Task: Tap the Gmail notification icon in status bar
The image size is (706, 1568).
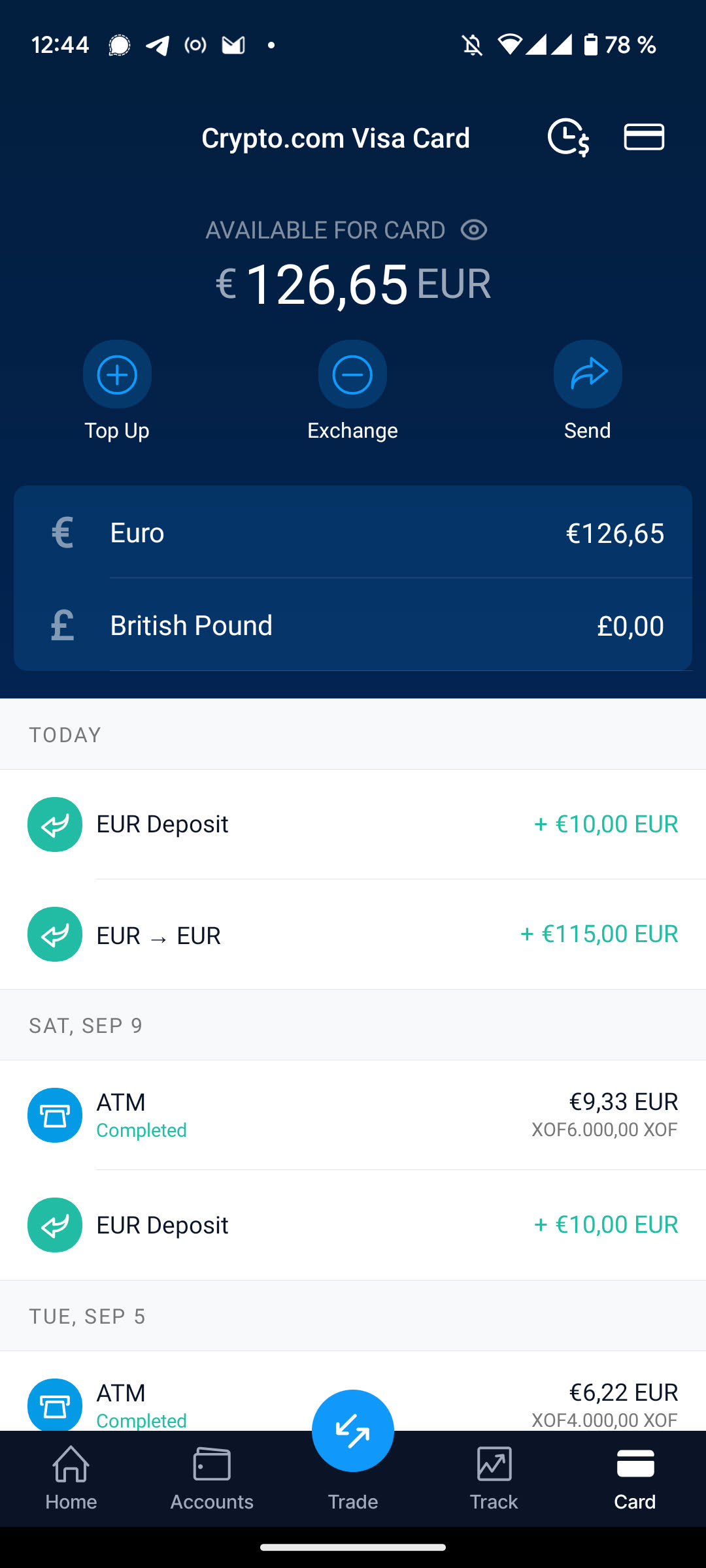Action: point(233,45)
